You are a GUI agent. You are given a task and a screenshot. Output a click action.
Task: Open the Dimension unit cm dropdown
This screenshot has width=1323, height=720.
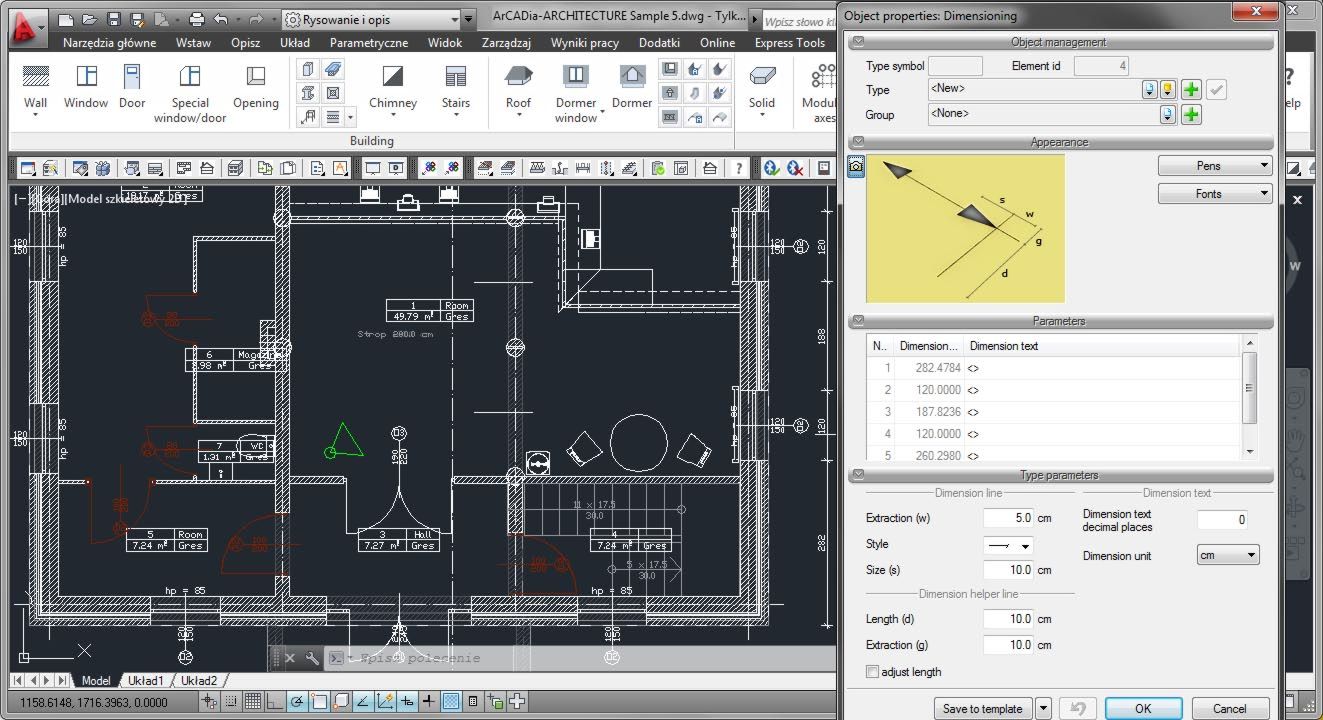[1228, 555]
